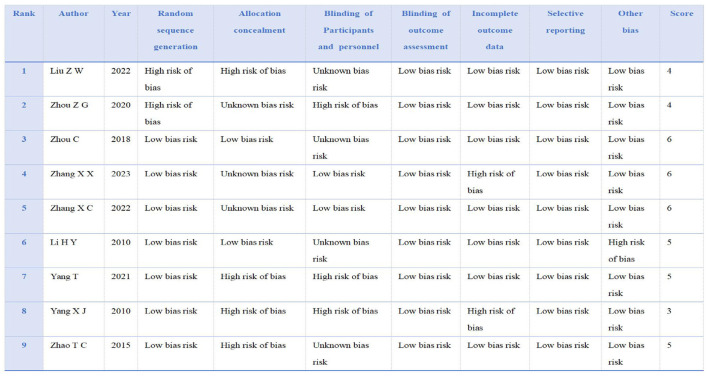Click Liu Z W's allocation 'High risk of bias'
Image resolution: width=708 pixels, height=377 pixels.
(253, 71)
